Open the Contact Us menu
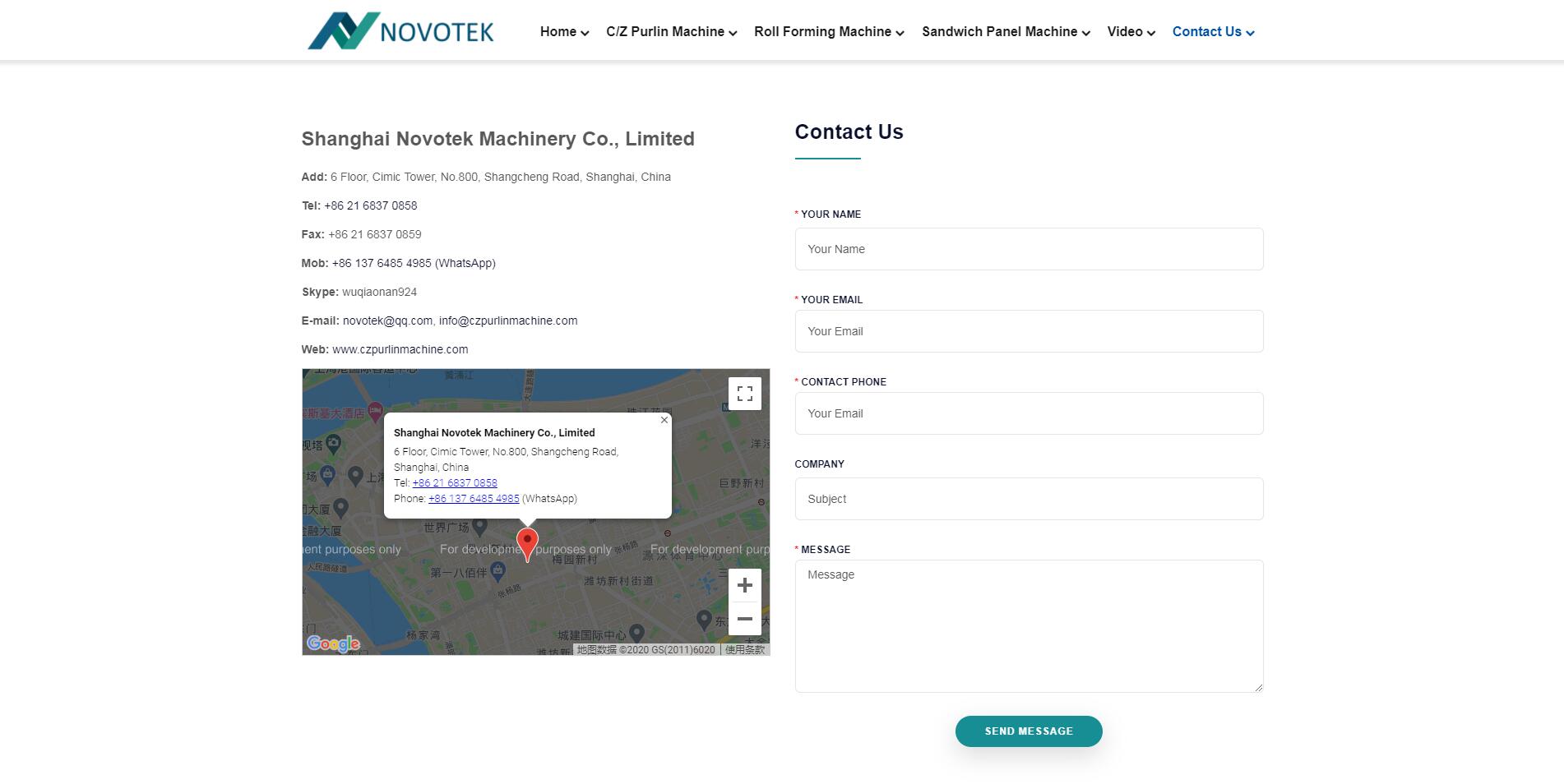Image resolution: width=1564 pixels, height=784 pixels. tap(1213, 32)
